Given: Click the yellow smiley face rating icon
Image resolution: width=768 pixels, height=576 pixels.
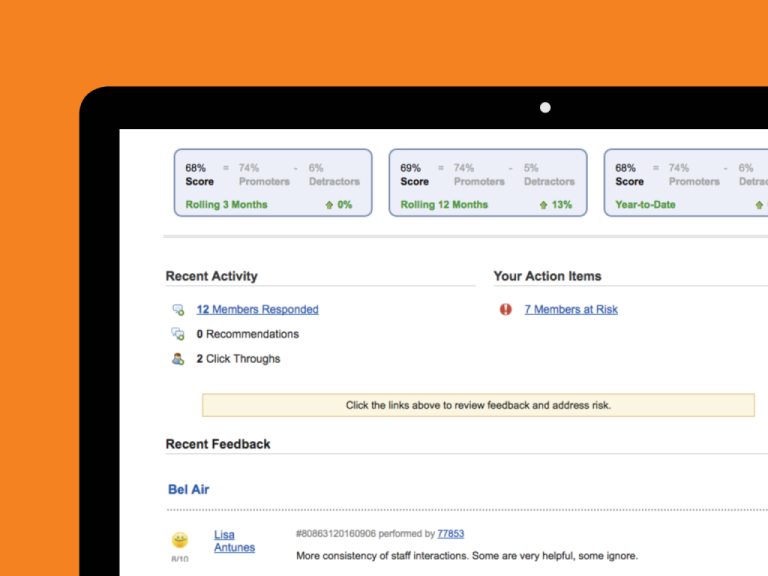Looking at the screenshot, I should [x=180, y=540].
